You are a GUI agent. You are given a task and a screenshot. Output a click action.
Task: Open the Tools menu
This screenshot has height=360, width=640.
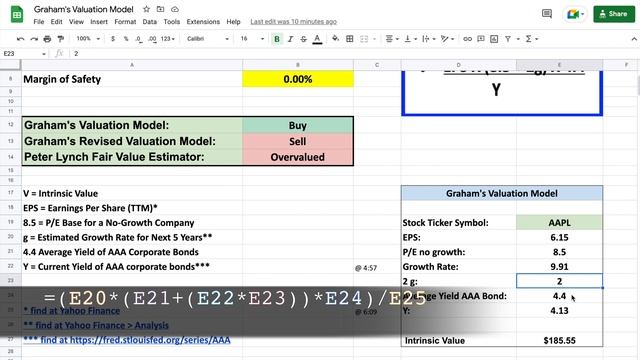click(x=171, y=22)
